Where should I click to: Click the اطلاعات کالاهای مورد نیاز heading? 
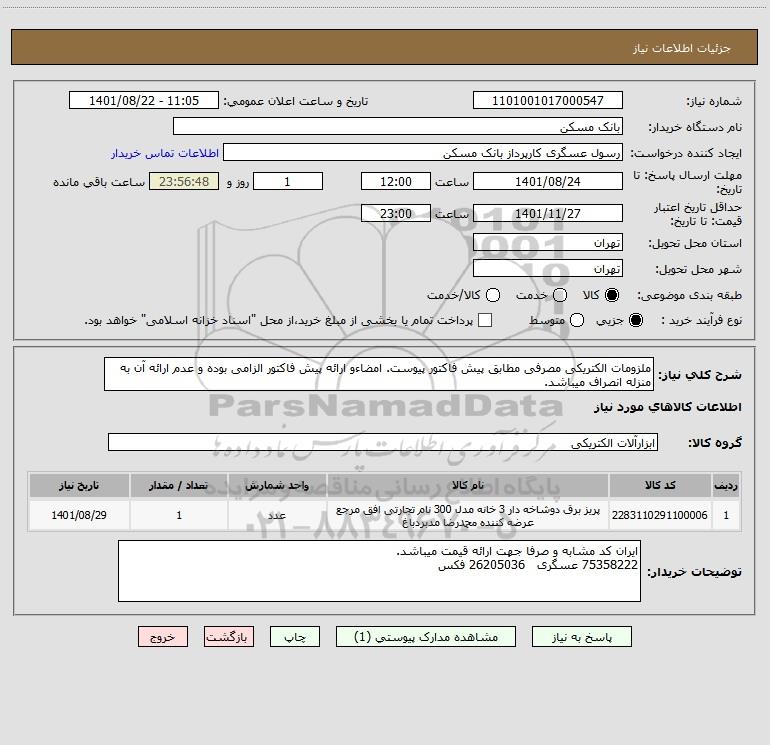point(667,407)
